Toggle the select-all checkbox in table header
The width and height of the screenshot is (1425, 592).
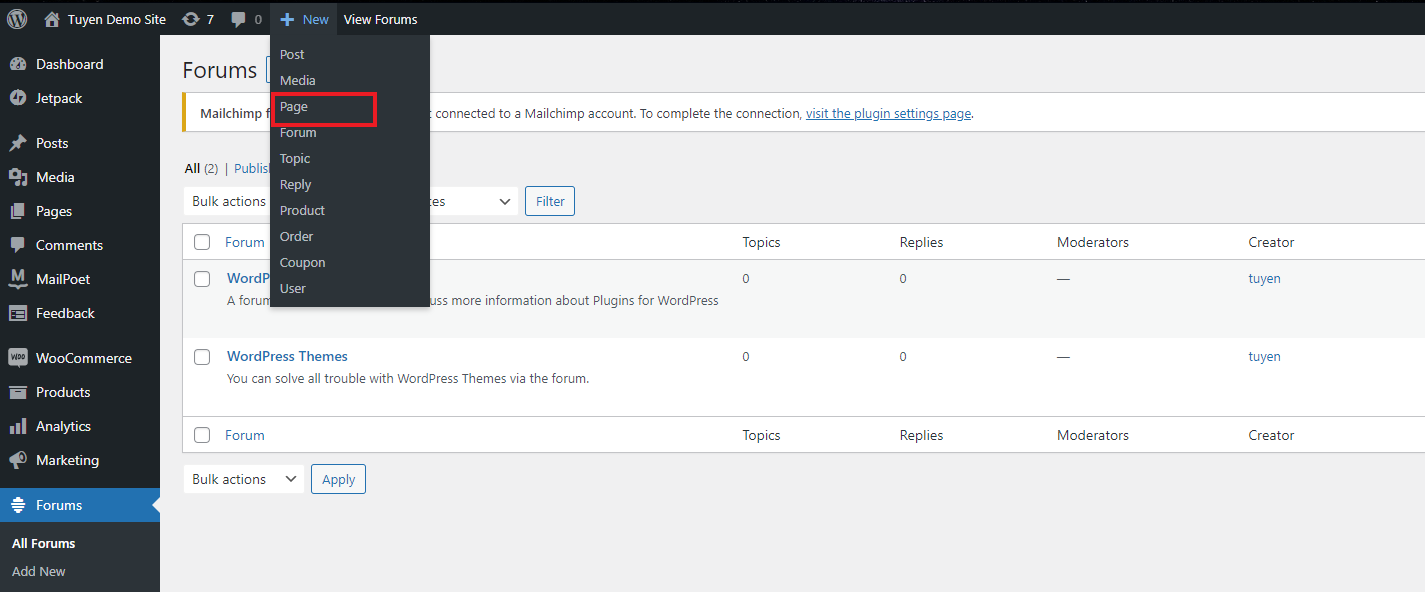tap(202, 242)
